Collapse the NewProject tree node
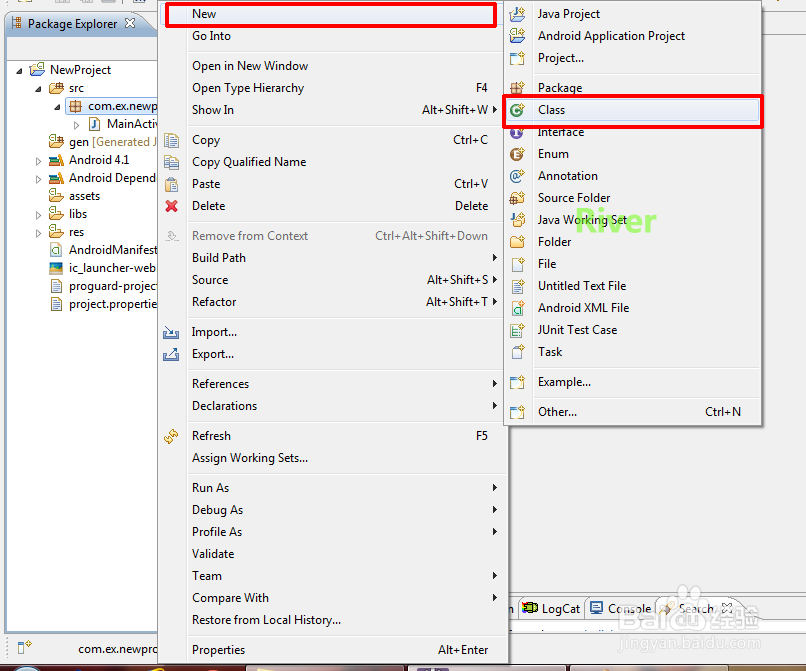Screen dimensions: 806x671 (19, 70)
